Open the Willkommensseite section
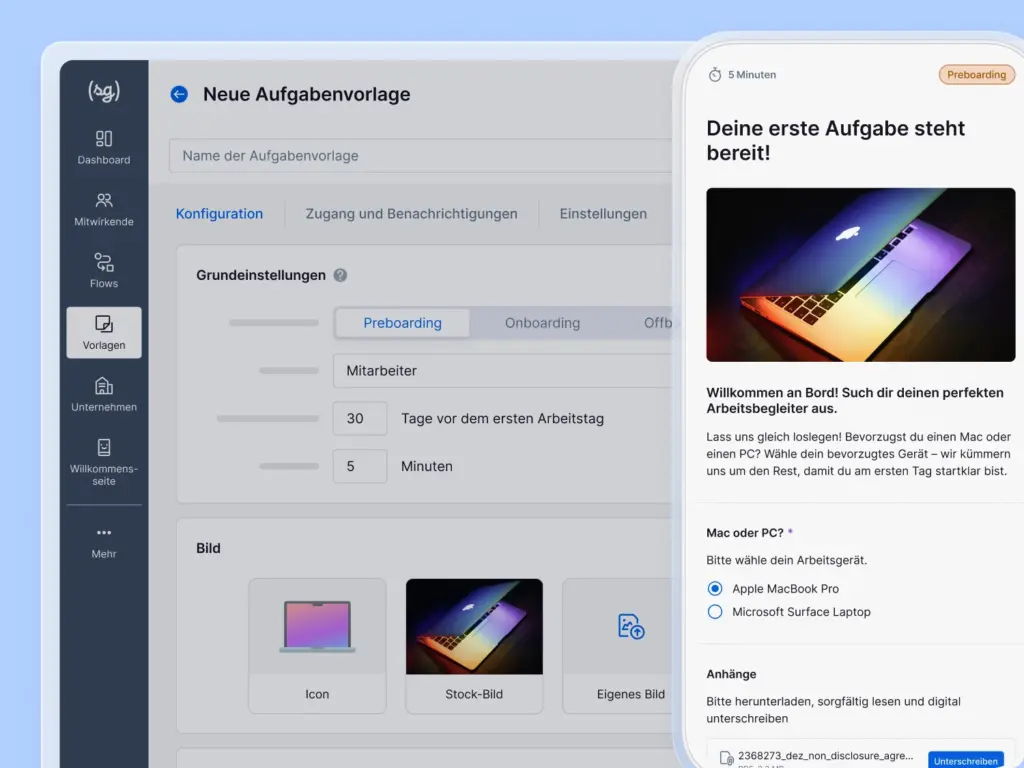Screen dimensions: 1024x768 [x=103, y=461]
